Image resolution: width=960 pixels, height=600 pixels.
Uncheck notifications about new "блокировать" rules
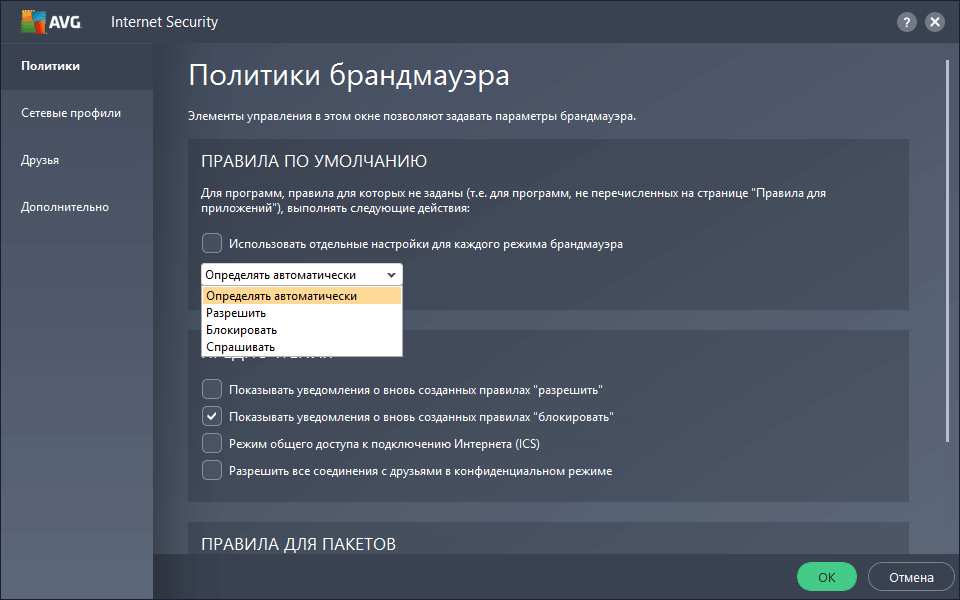(x=212, y=416)
